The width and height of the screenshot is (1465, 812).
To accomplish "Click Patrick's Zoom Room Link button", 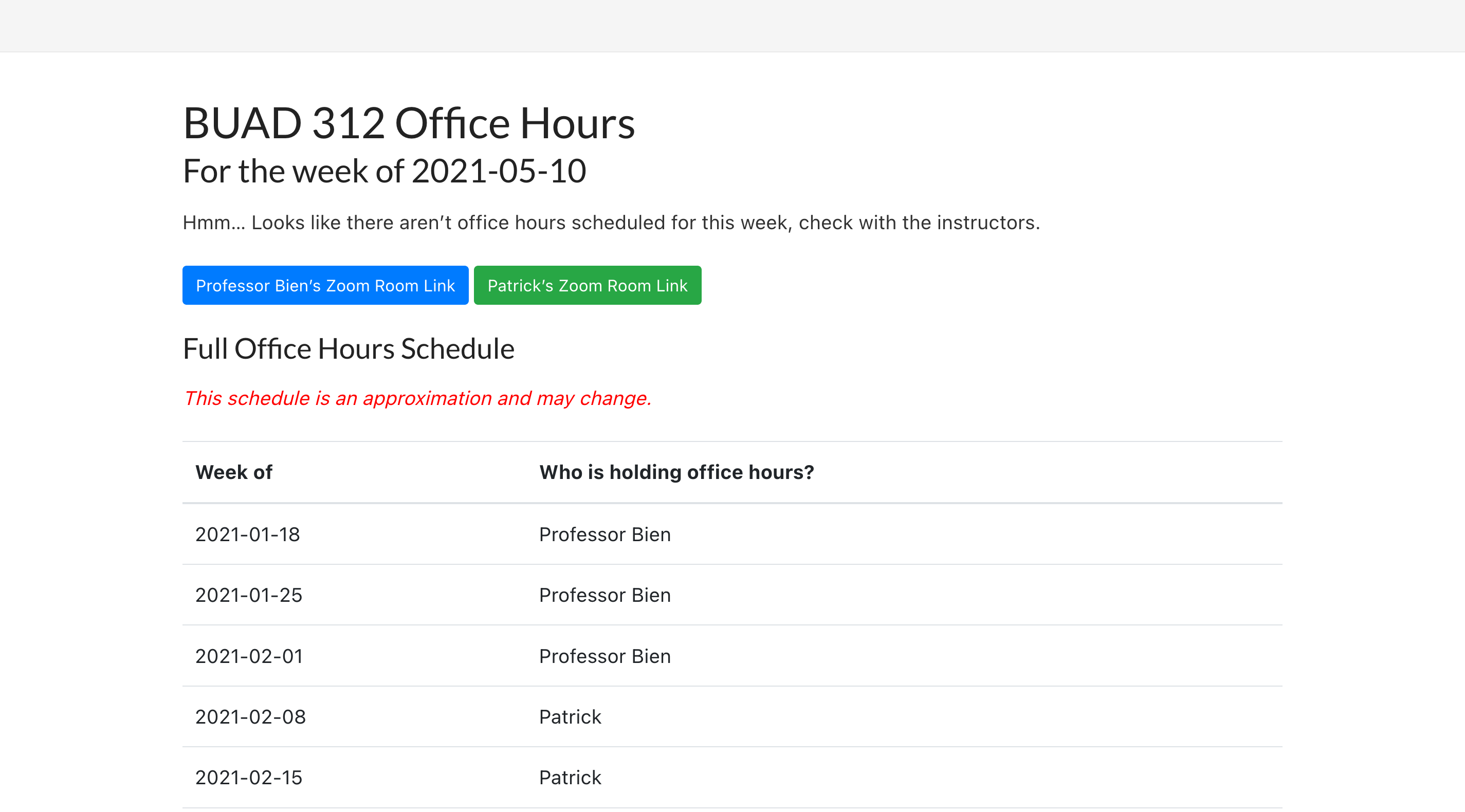I will coord(588,285).
